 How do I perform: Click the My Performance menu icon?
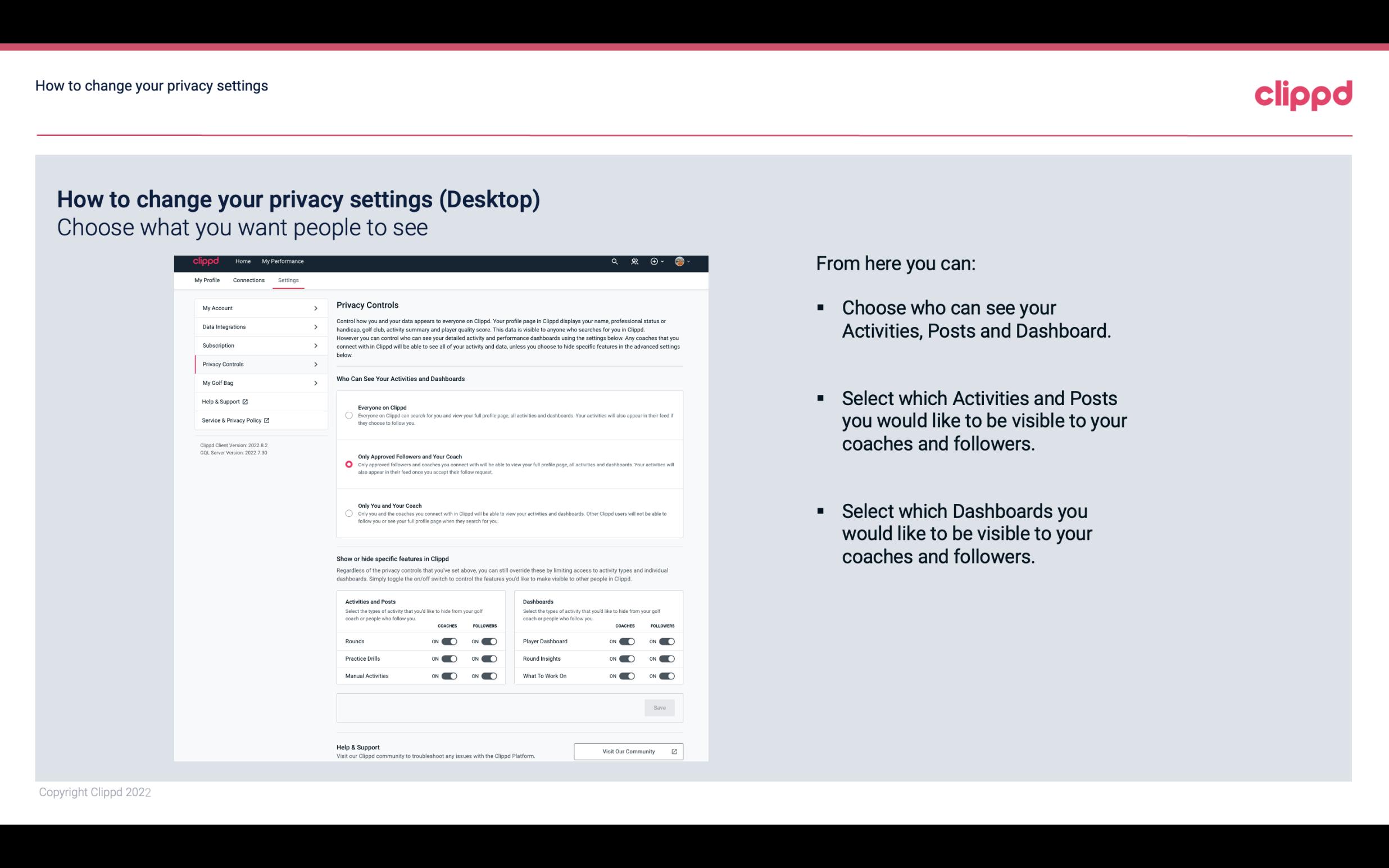283,261
